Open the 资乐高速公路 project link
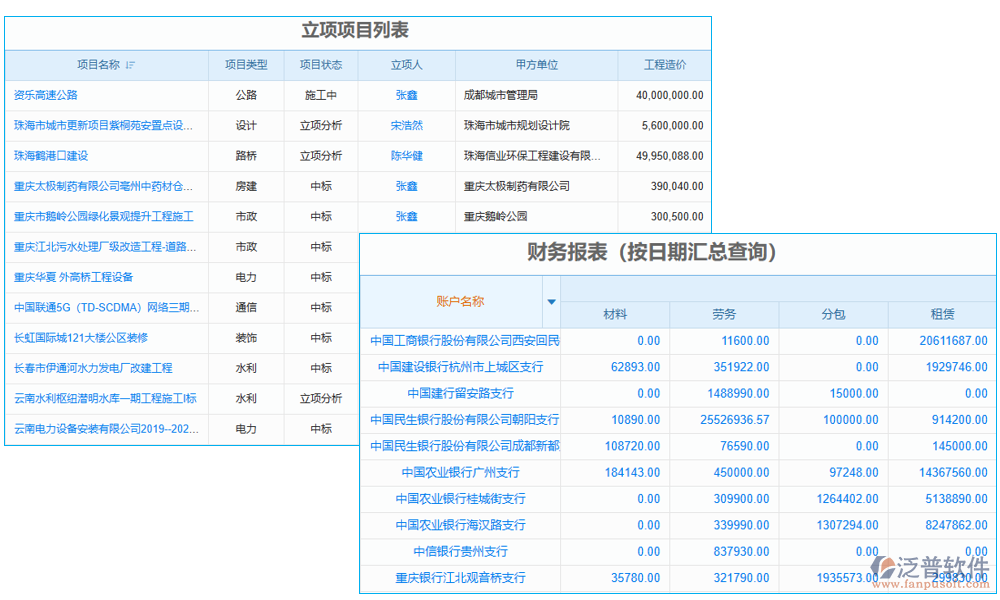1000x600 pixels. pyautogui.click(x=45, y=95)
